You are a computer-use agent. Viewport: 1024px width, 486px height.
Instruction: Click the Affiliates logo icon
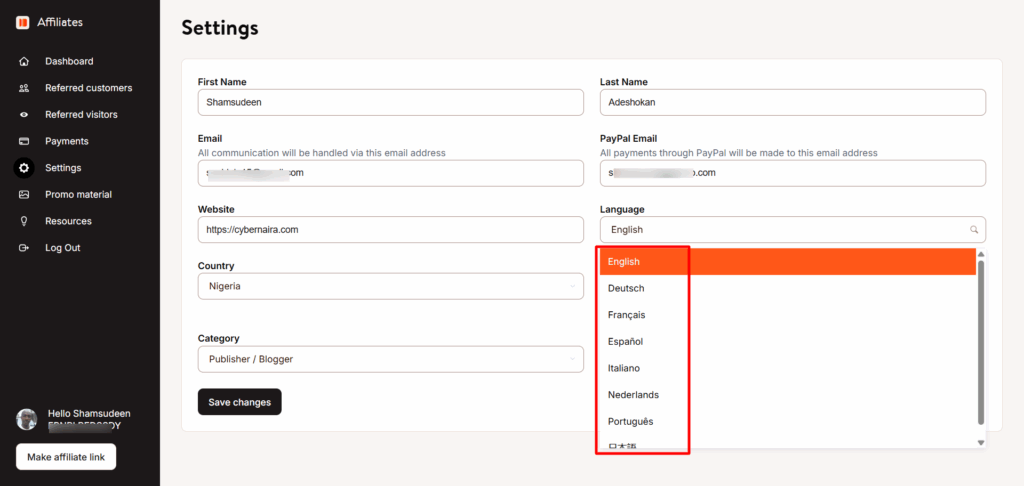(23, 22)
